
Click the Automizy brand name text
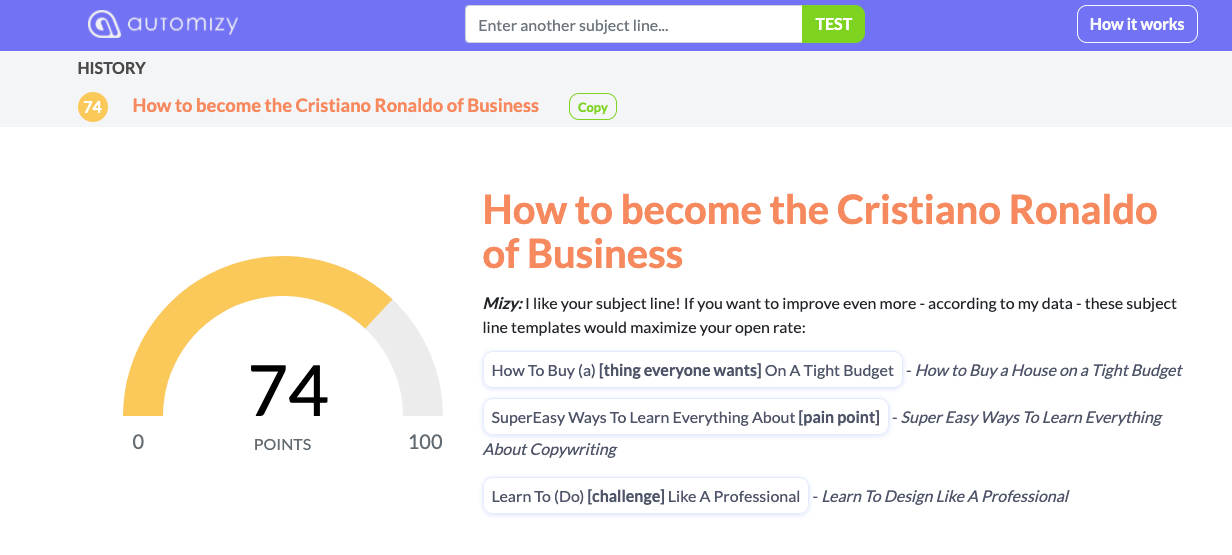pos(183,24)
